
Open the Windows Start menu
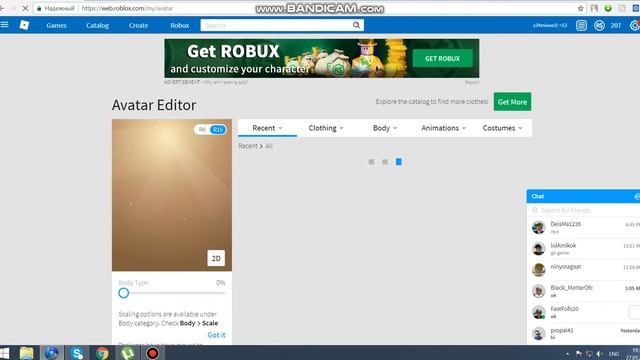4,353
